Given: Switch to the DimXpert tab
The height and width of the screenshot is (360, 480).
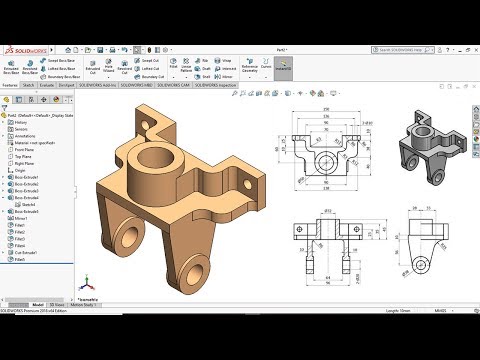Looking at the screenshot, I should tap(66, 85).
